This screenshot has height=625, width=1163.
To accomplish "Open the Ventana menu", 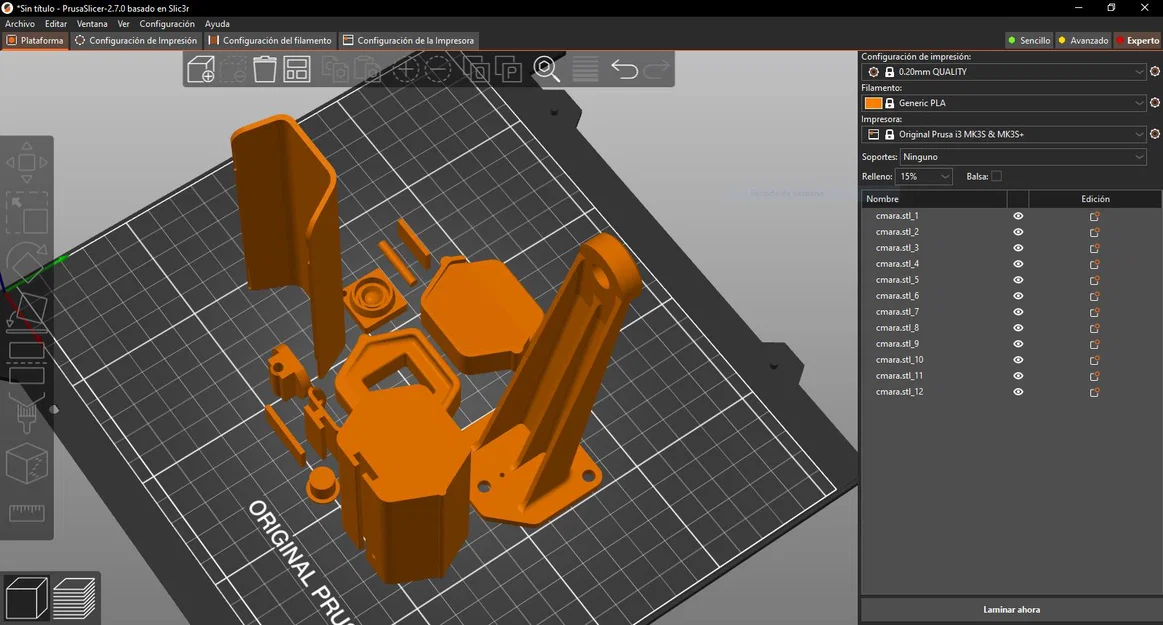I will 92,24.
